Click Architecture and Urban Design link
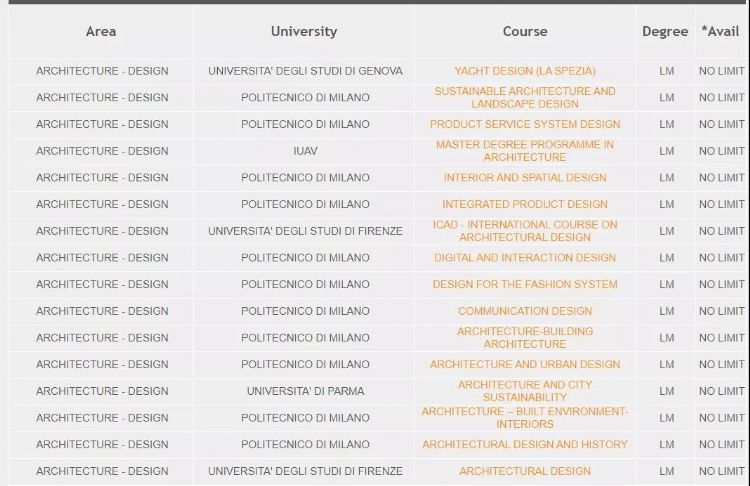The image size is (750, 486). tap(525, 364)
